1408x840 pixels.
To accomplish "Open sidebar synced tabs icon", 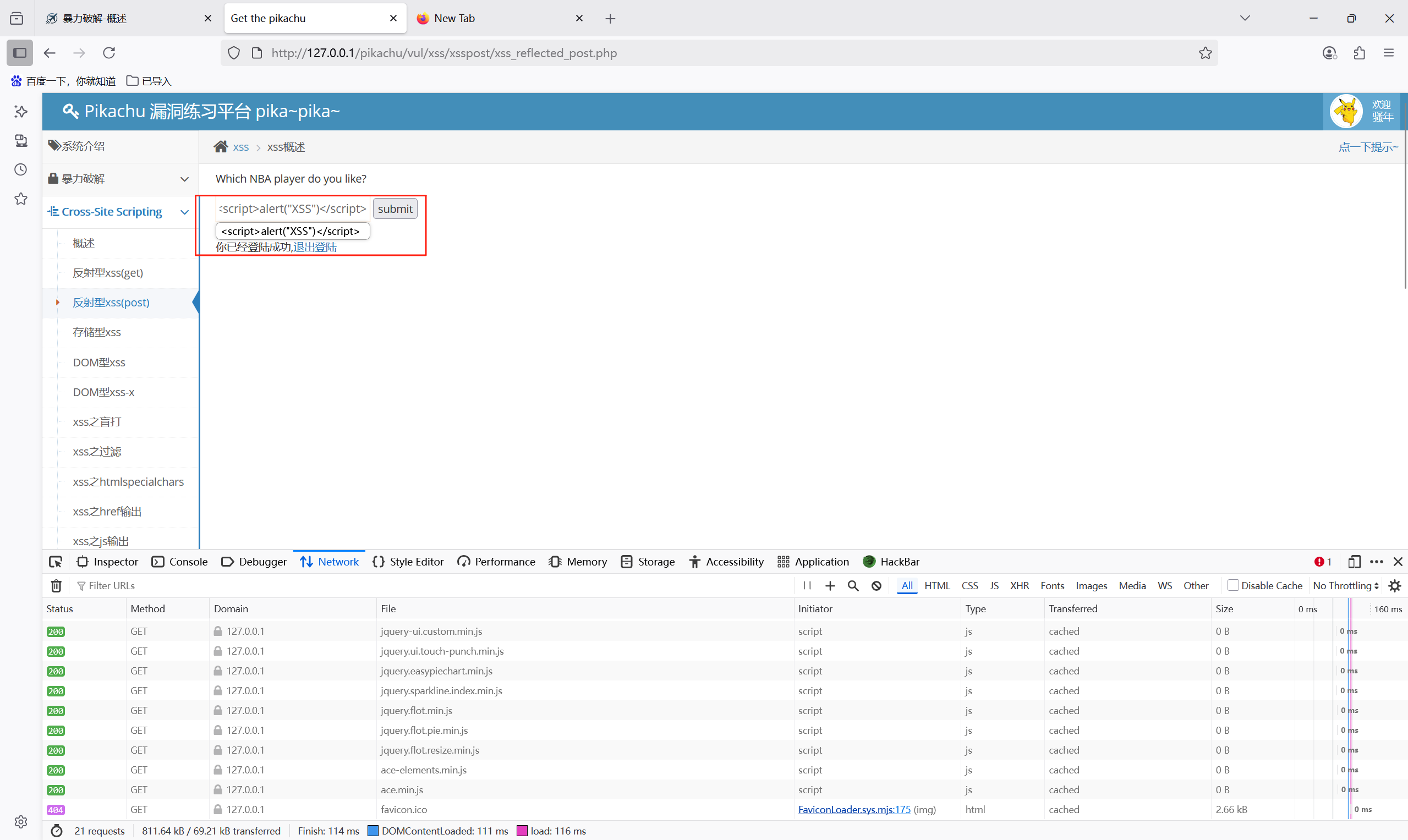I will pyautogui.click(x=21, y=140).
